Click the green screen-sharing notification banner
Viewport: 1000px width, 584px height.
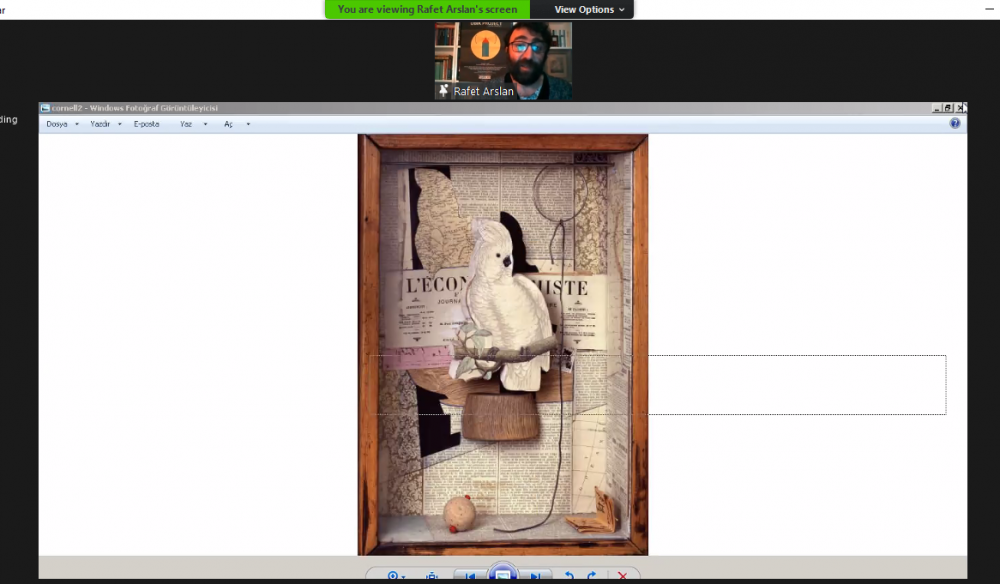pyautogui.click(x=427, y=9)
